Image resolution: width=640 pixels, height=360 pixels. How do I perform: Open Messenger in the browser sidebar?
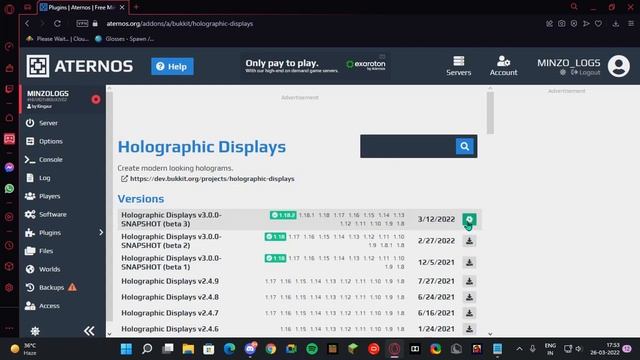tap(9, 167)
